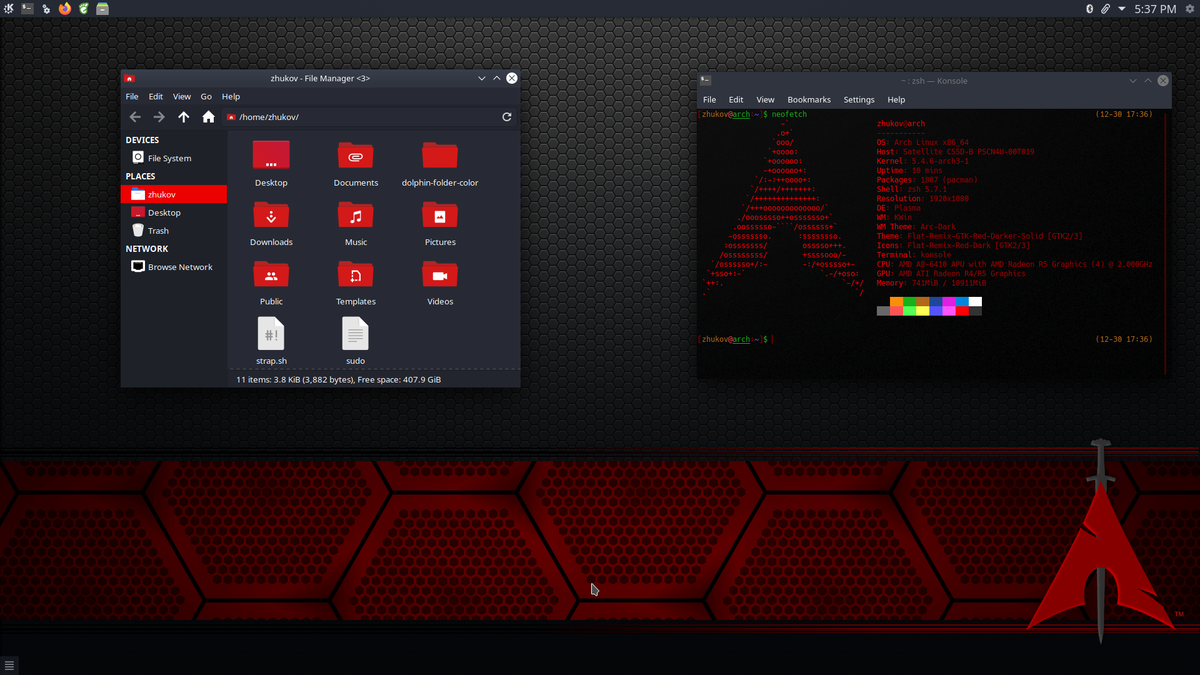
Task: Click the Bluetooth icon in the system tray
Action: [x=1090, y=8]
